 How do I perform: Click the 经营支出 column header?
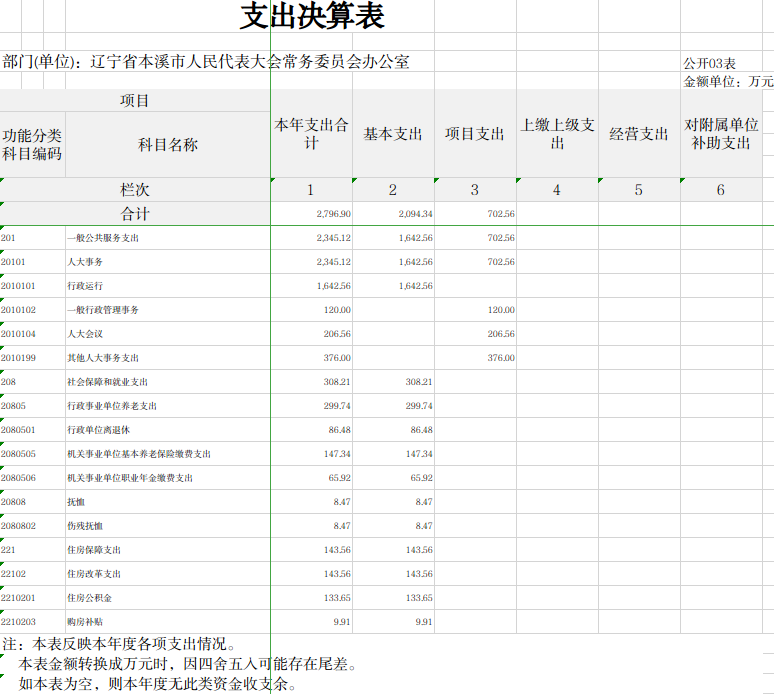tap(639, 134)
